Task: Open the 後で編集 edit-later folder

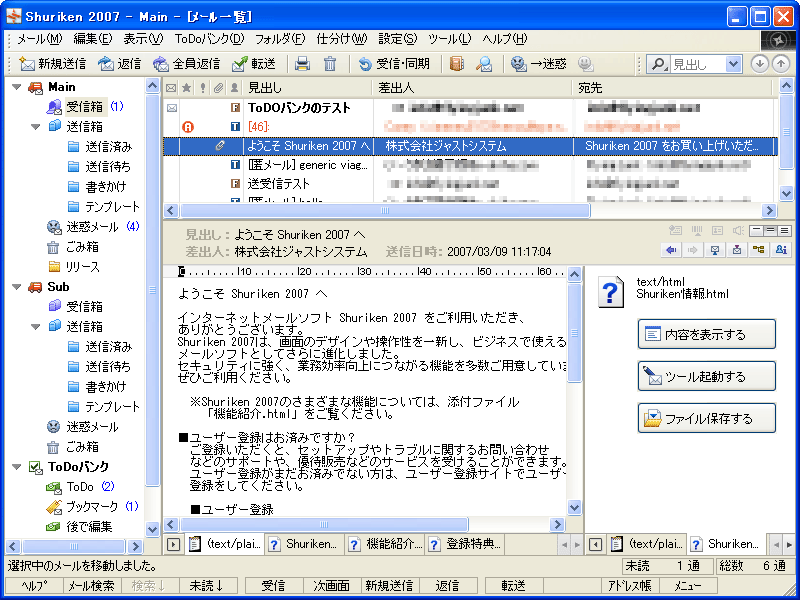Action: tap(79, 527)
